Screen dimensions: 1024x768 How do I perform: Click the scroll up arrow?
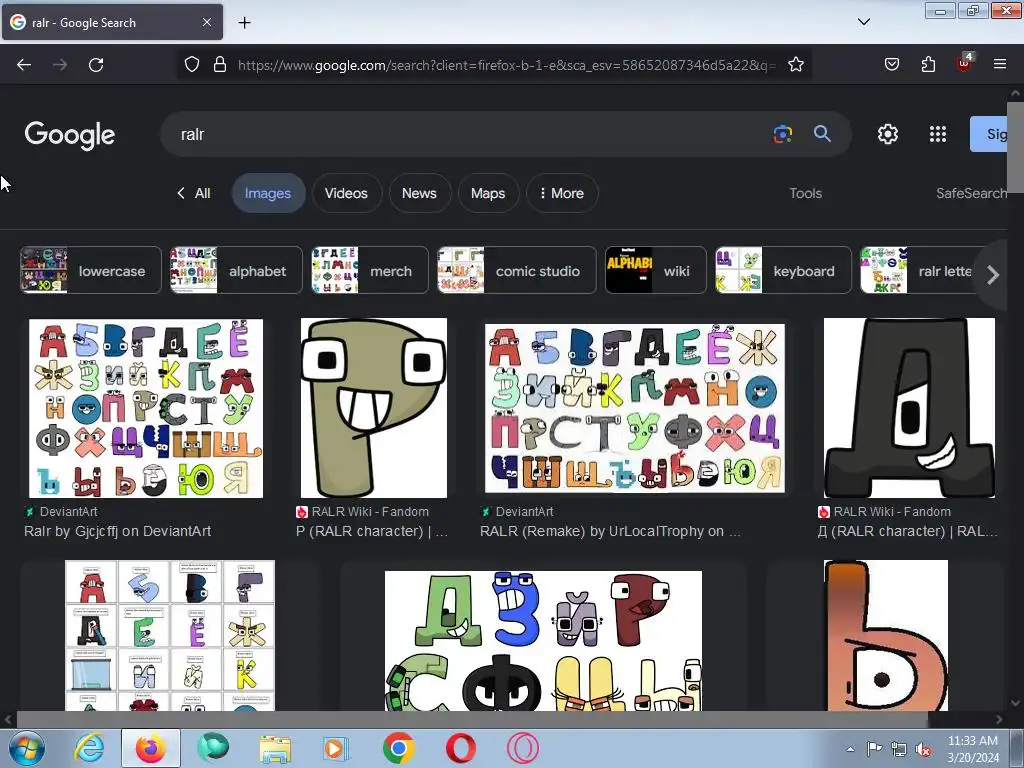1016,93
